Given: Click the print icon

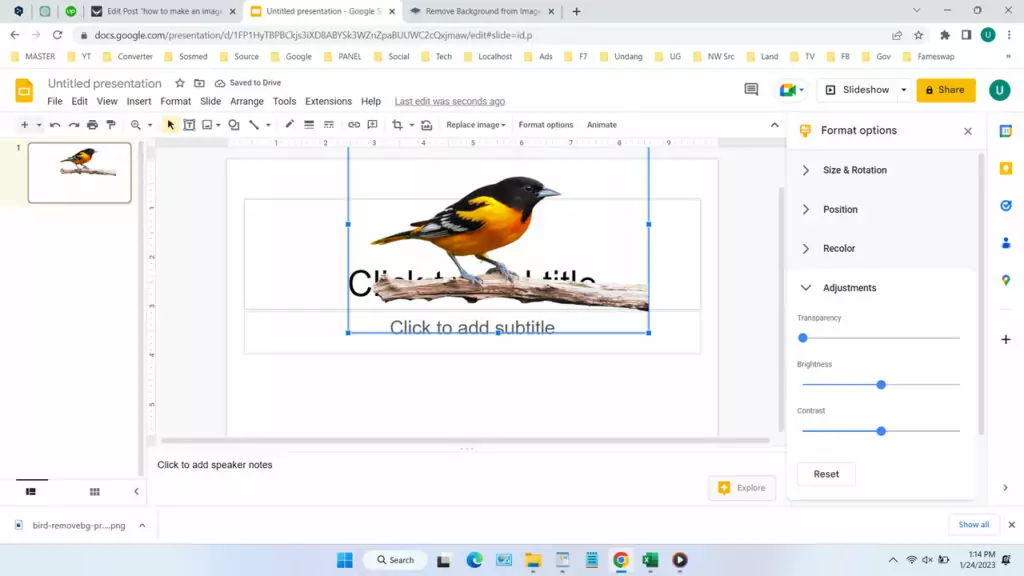Looking at the screenshot, I should 92,125.
